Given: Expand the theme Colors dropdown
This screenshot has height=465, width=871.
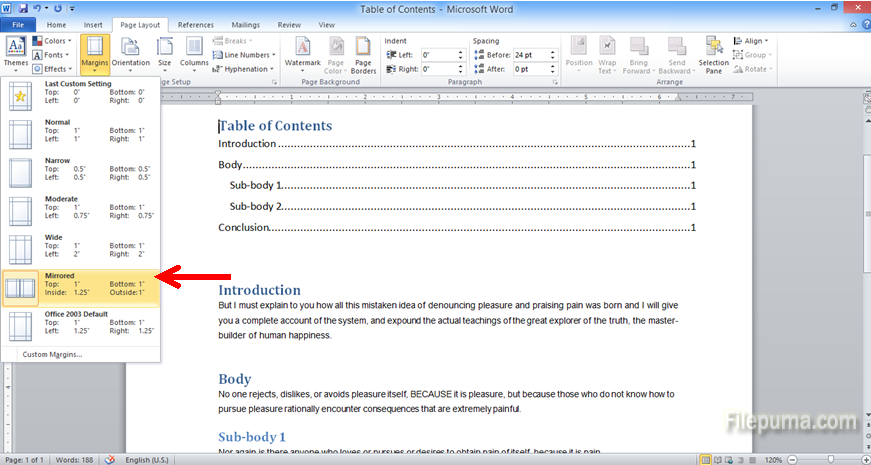Looking at the screenshot, I should click(54, 41).
